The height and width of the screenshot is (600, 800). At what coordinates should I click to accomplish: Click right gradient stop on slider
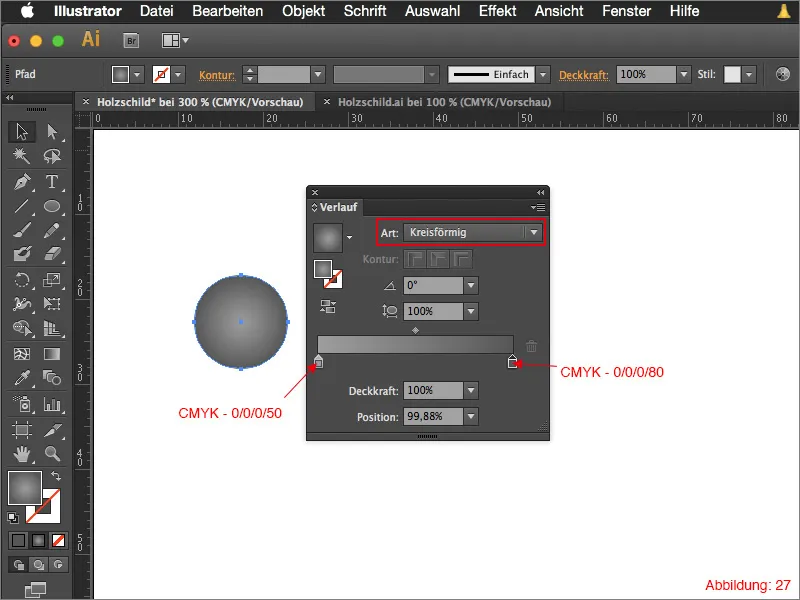coord(512,361)
